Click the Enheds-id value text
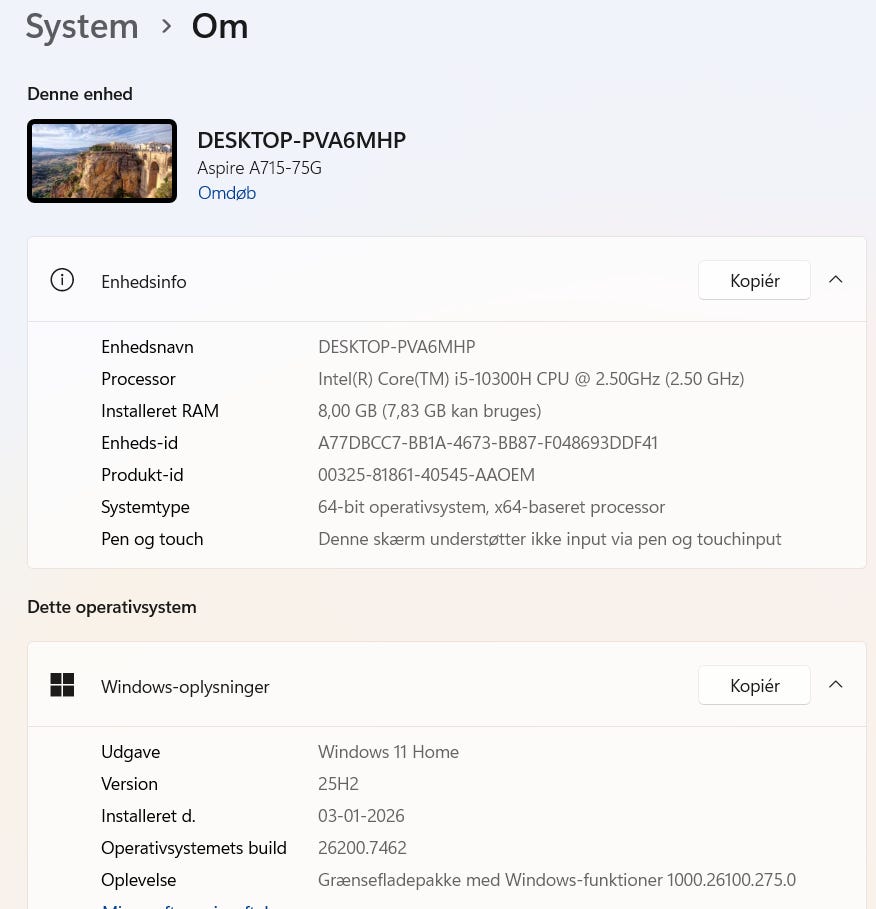The image size is (876, 909). click(x=487, y=443)
